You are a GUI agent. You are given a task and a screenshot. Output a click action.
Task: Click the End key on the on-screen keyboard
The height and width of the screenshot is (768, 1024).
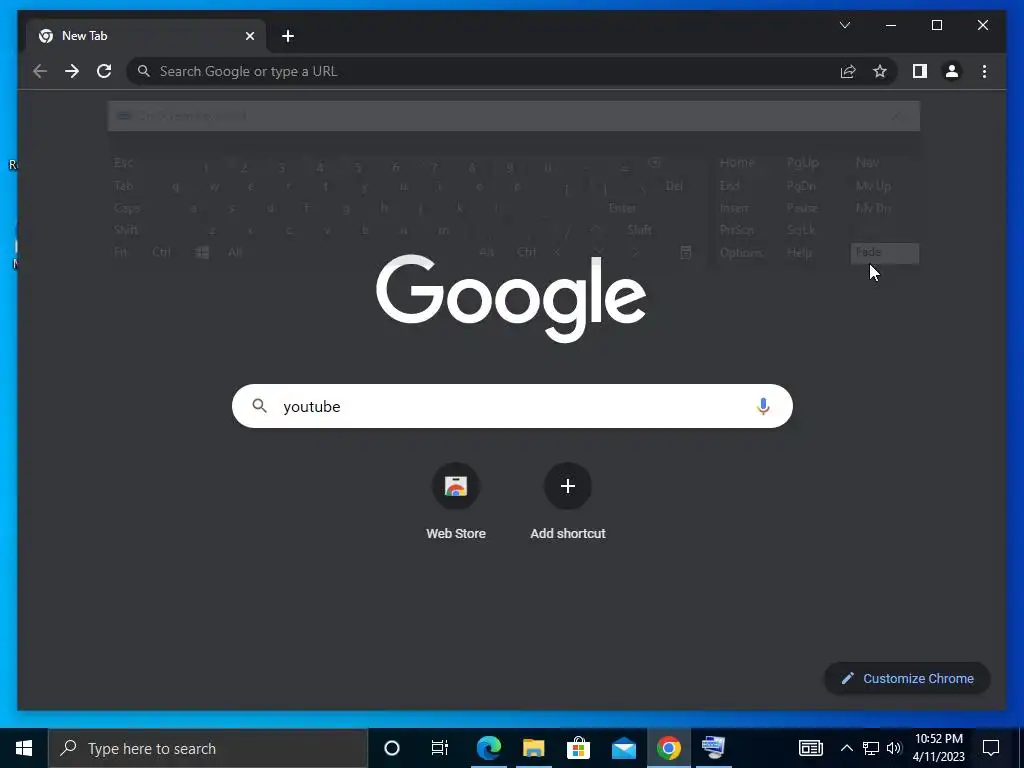[729, 186]
